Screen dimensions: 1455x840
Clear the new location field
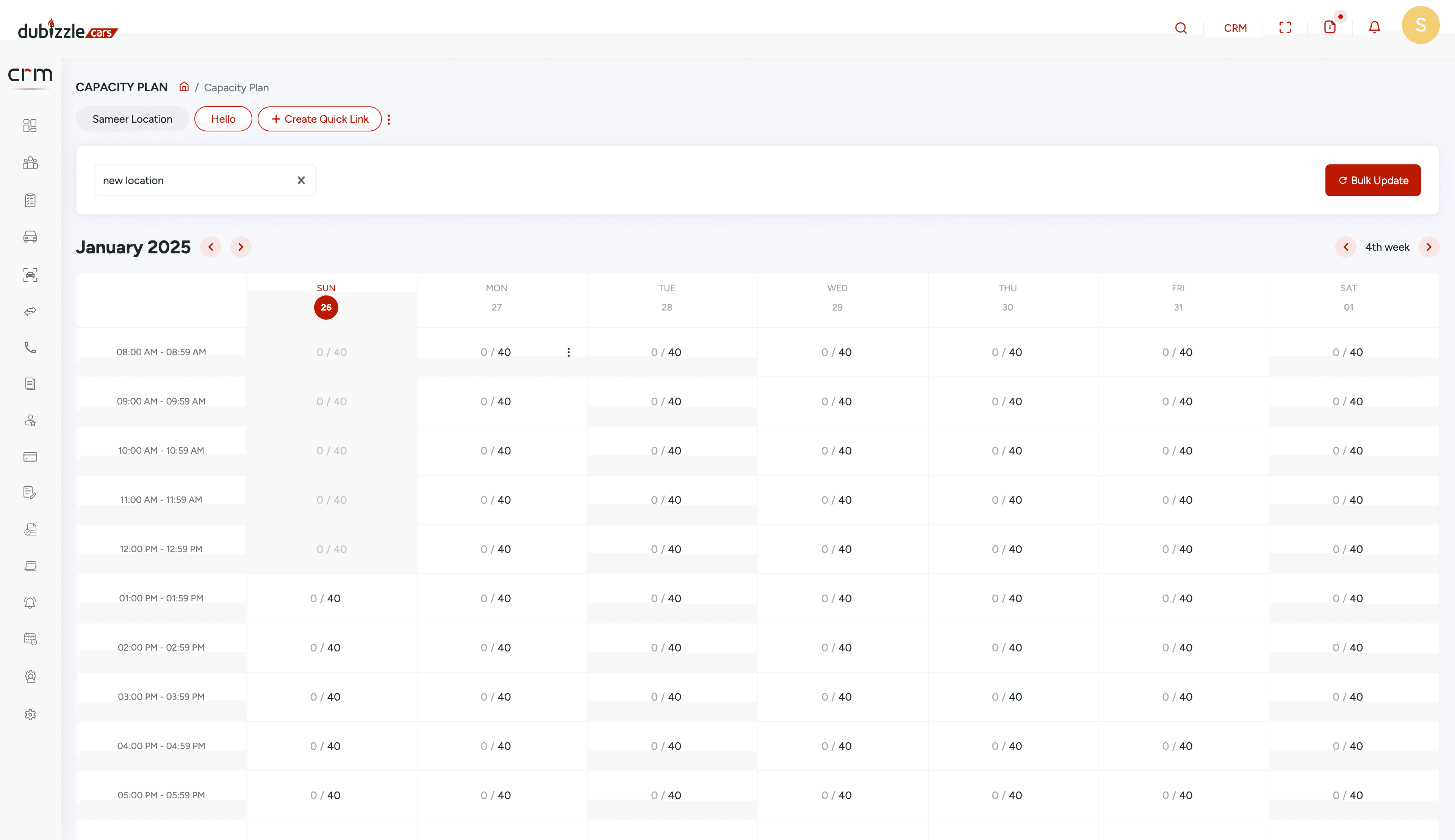[301, 181]
